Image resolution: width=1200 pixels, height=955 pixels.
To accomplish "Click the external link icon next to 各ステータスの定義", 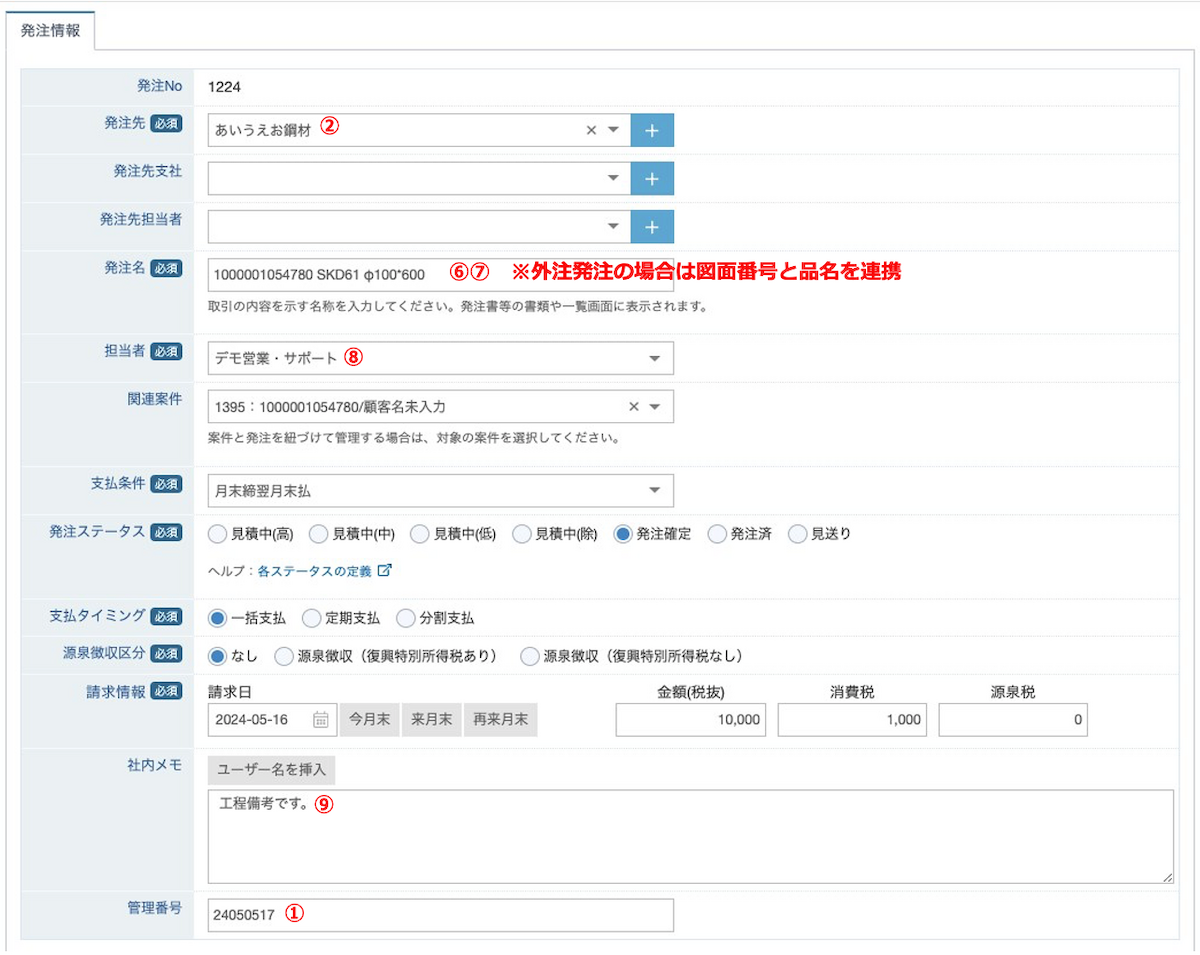I will click(384, 571).
